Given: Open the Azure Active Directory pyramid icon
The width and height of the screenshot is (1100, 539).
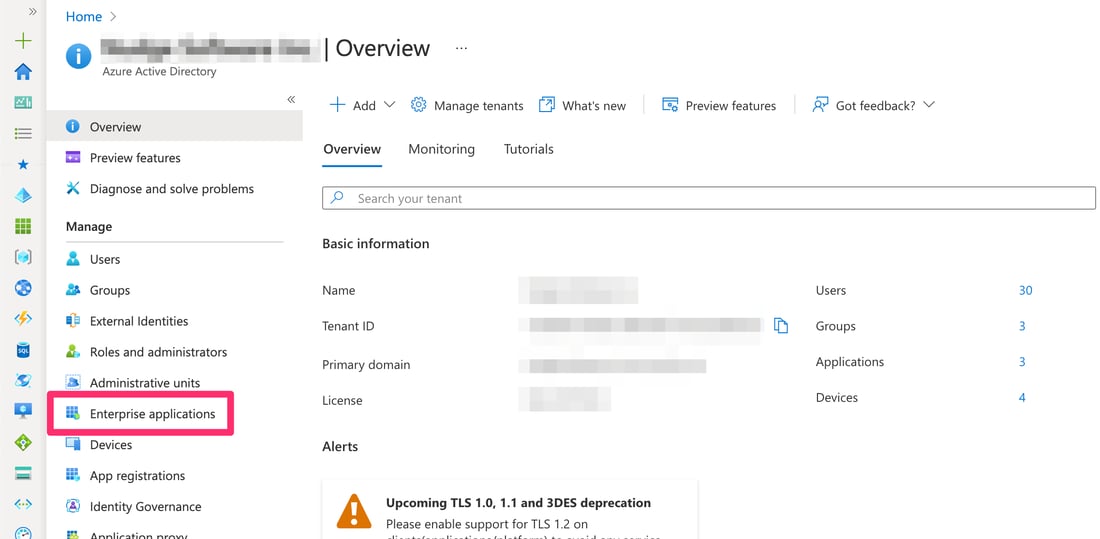Looking at the screenshot, I should (23, 195).
